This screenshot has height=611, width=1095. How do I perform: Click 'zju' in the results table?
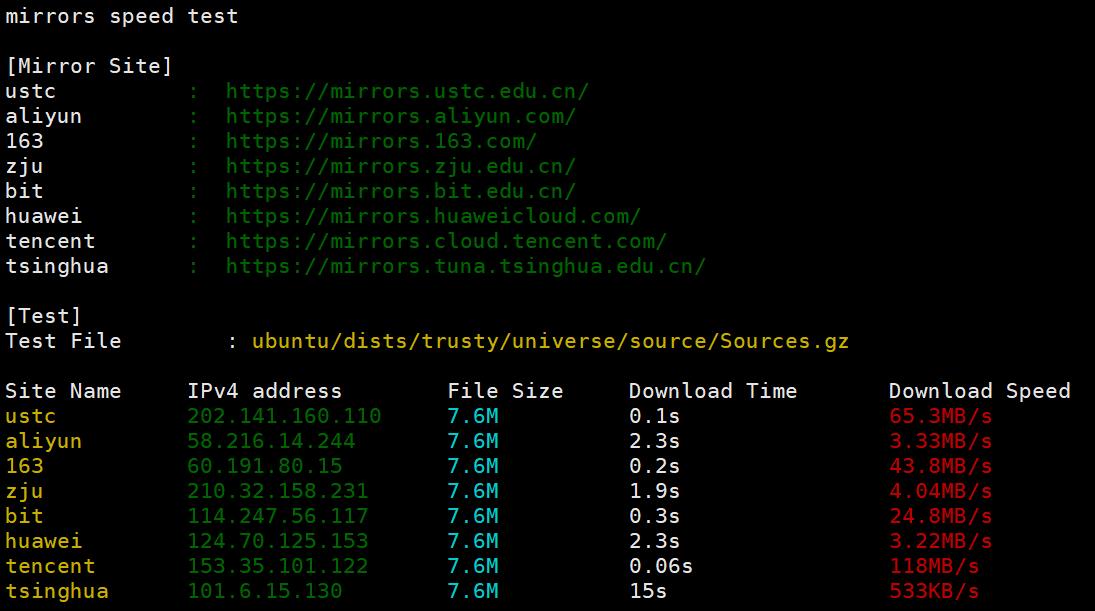tap(24, 492)
